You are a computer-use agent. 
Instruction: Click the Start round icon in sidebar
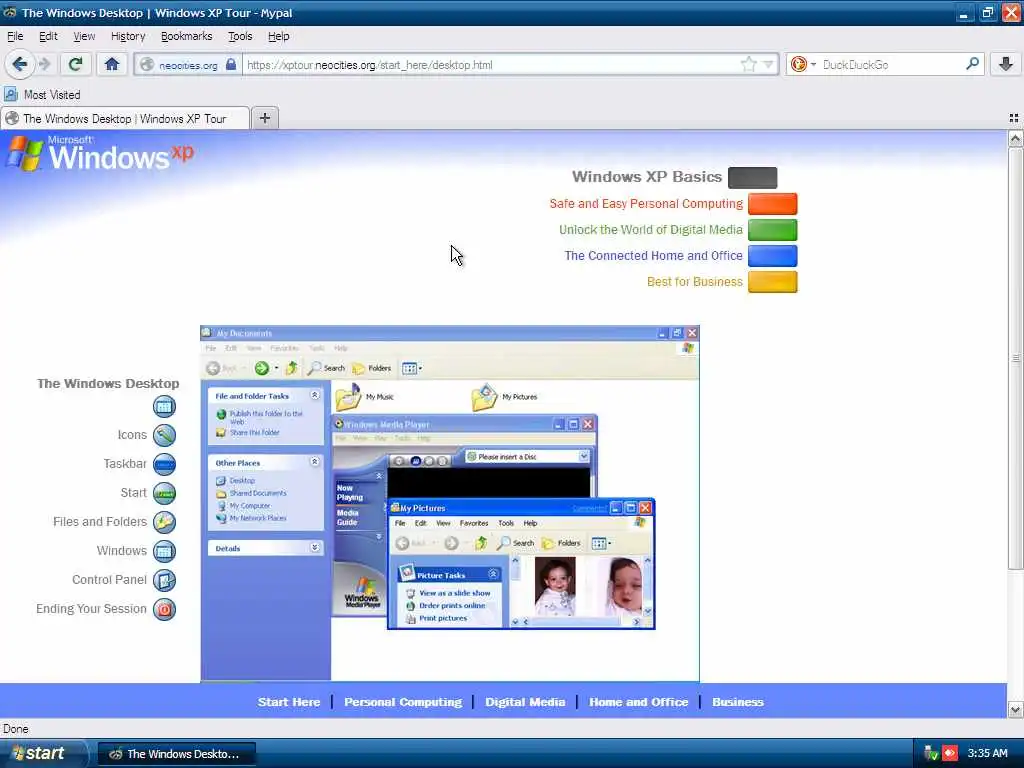[165, 493]
